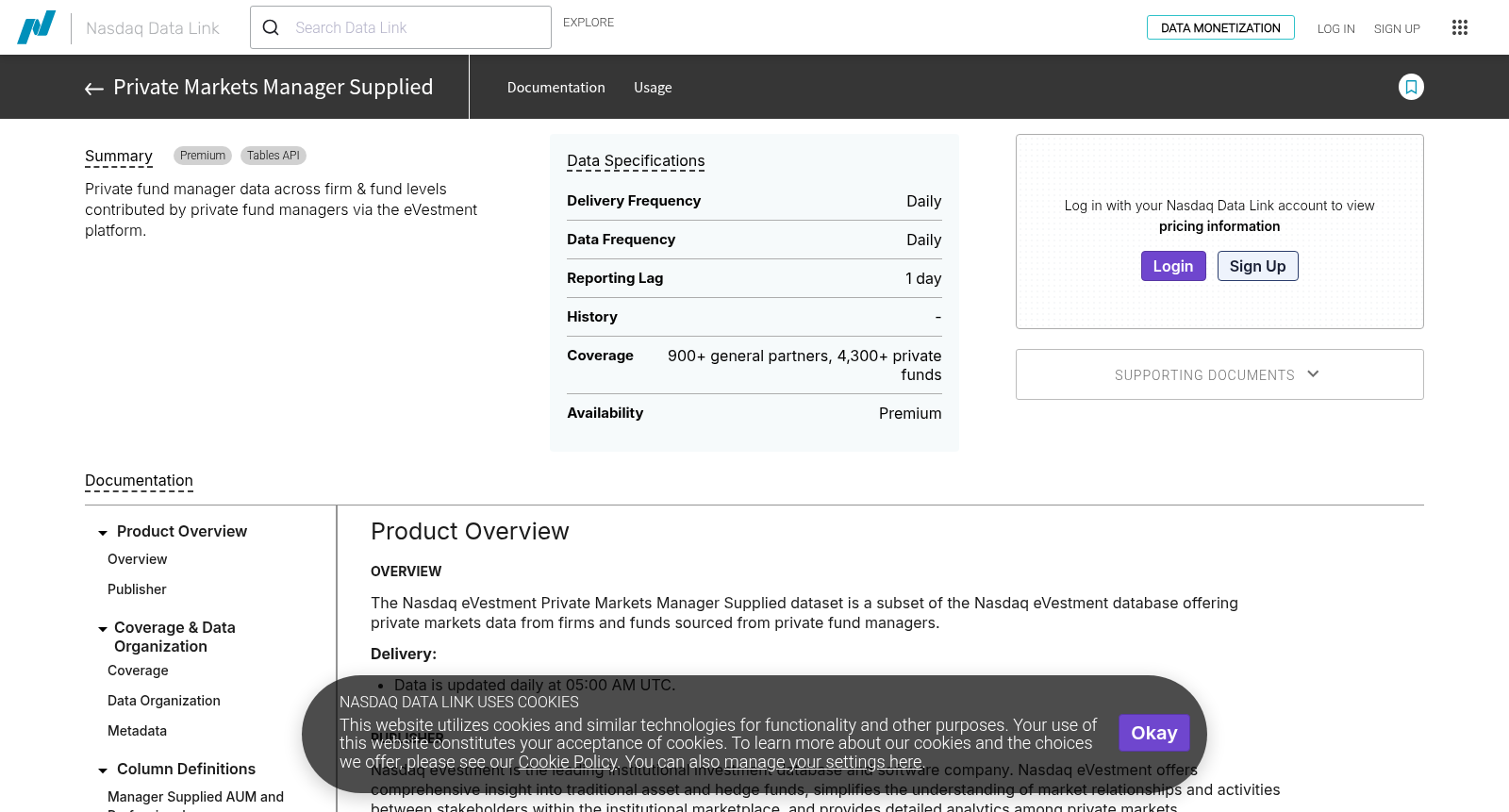Select Publisher in documentation tree

137,589
